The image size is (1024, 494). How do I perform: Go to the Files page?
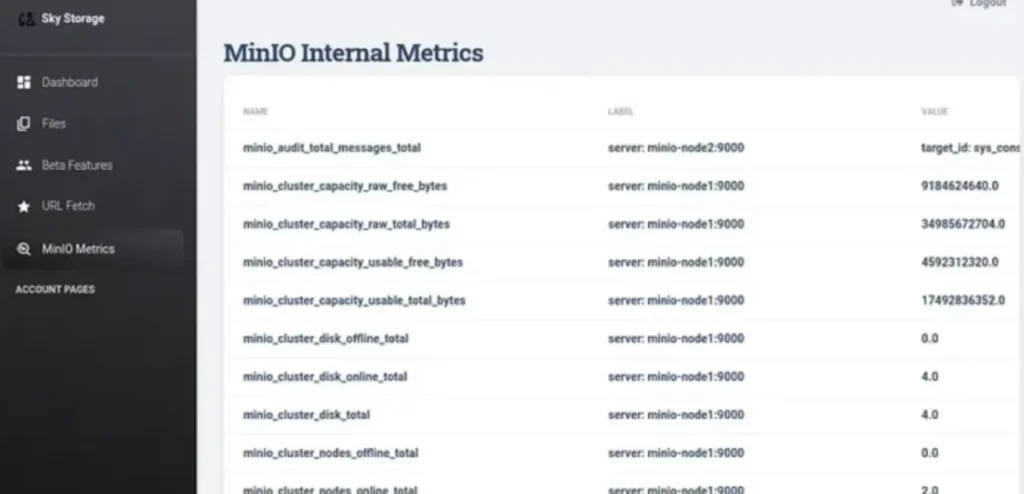coord(54,124)
